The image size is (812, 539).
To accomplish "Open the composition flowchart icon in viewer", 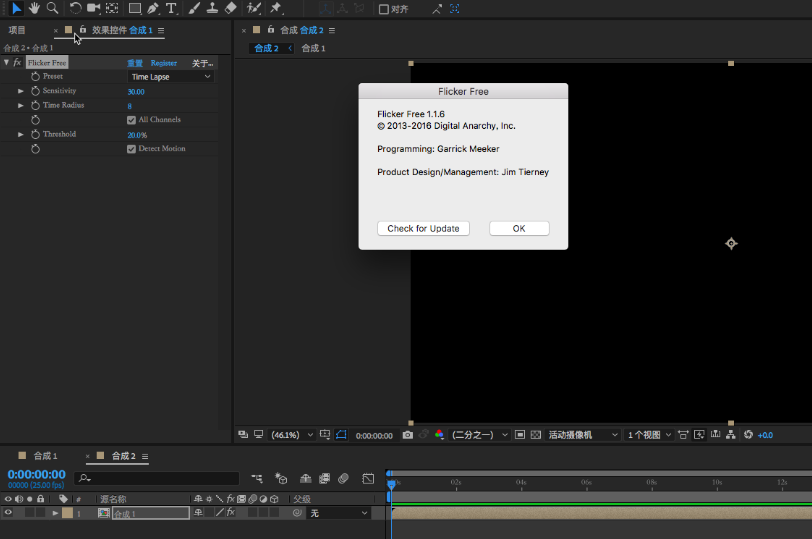I will (731, 435).
